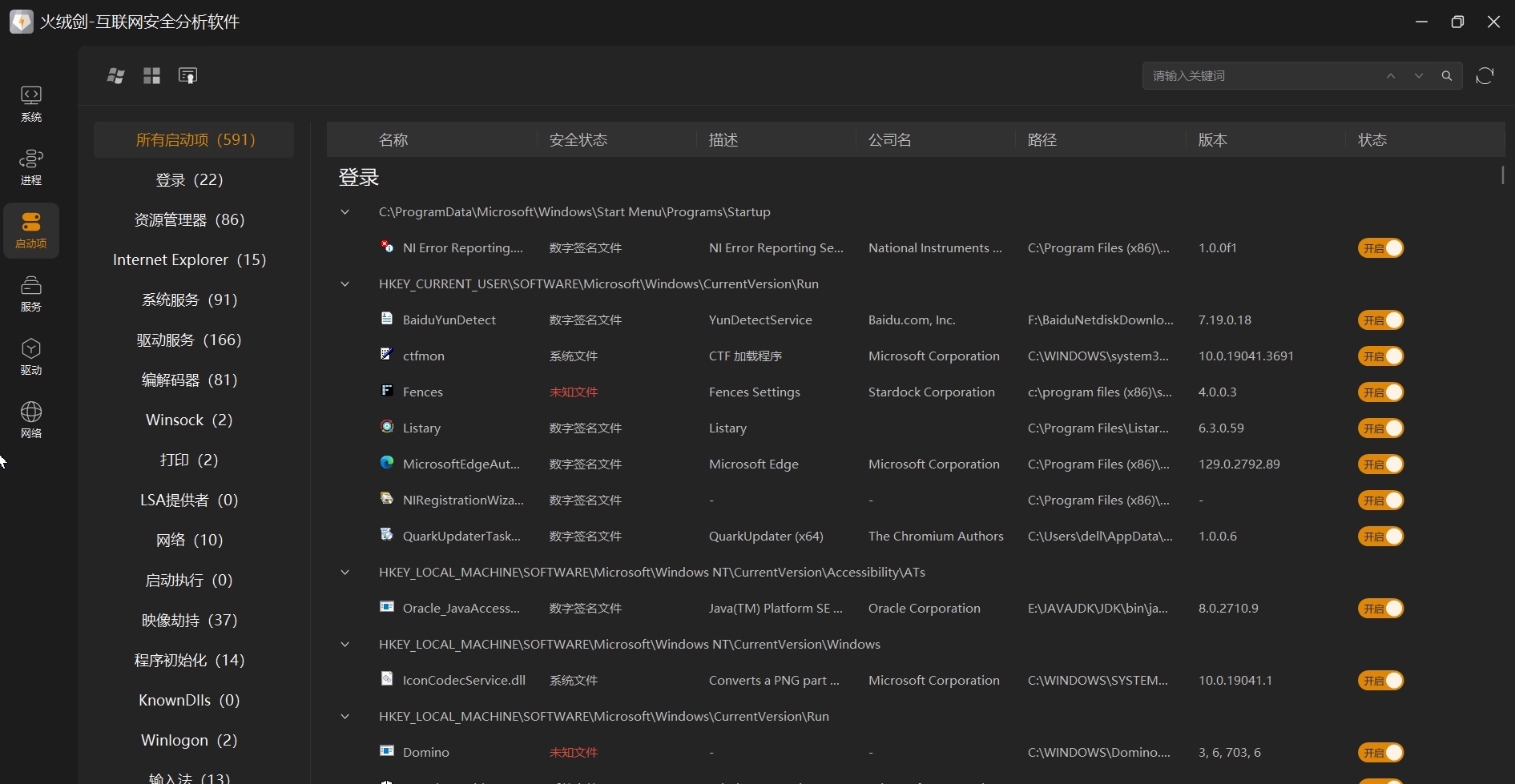Click the search magnifier icon

[x=1447, y=75]
